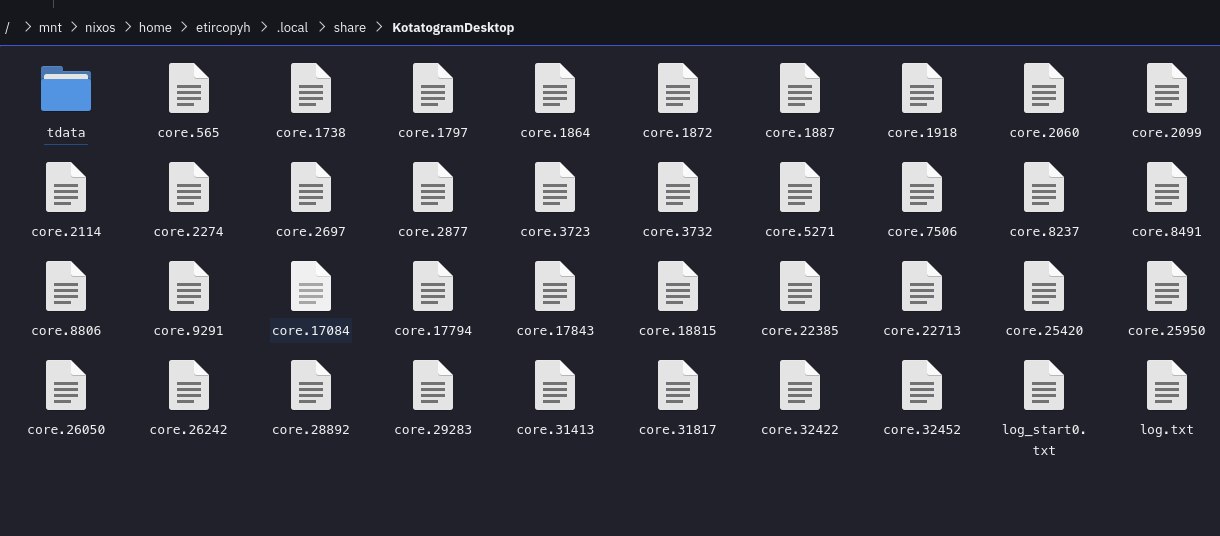Select the core.1887 file icon
The width and height of the screenshot is (1220, 536).
click(800, 88)
